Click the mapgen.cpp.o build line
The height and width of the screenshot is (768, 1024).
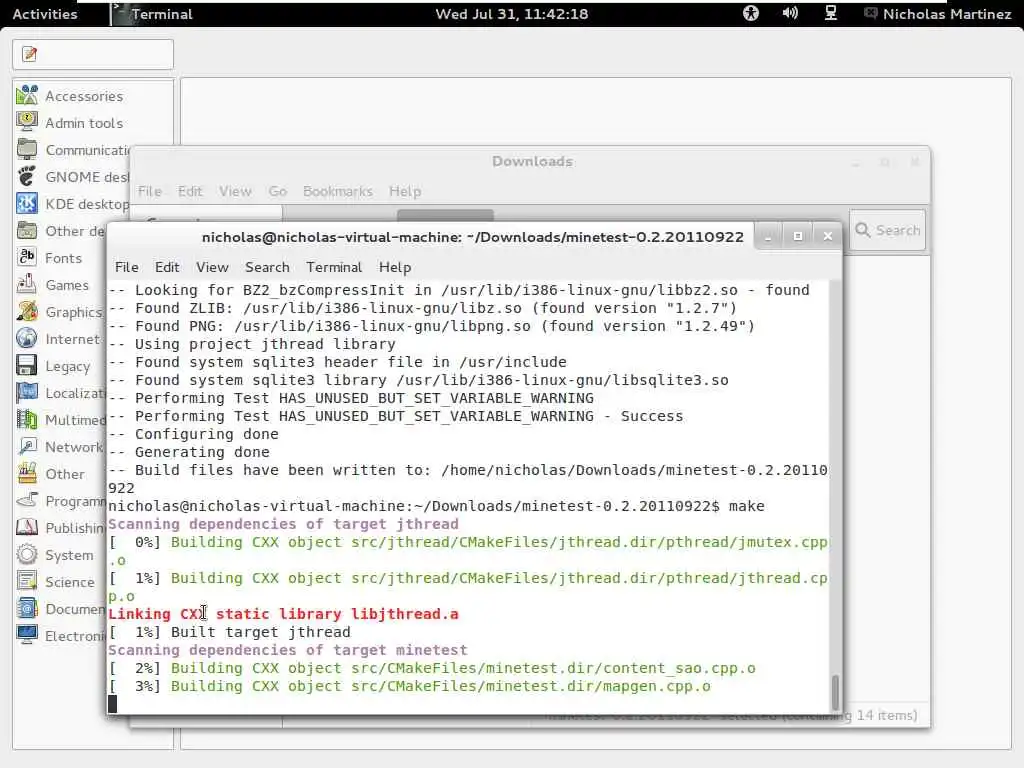coord(409,686)
